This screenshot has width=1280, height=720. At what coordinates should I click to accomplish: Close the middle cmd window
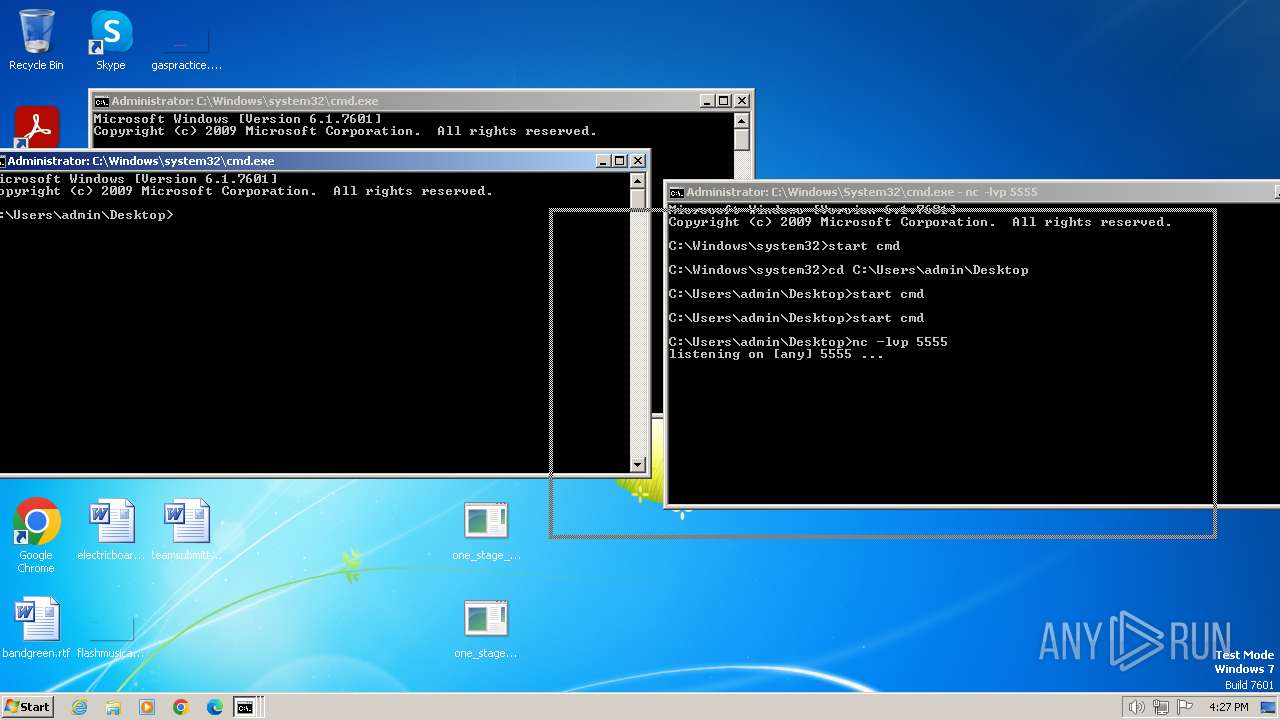click(x=637, y=161)
